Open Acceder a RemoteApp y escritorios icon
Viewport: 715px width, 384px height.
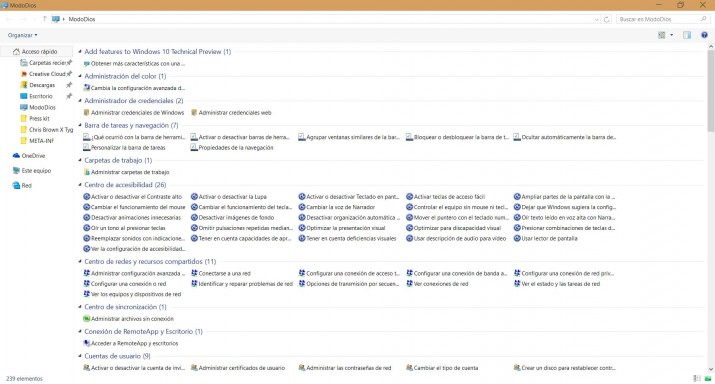87,343
